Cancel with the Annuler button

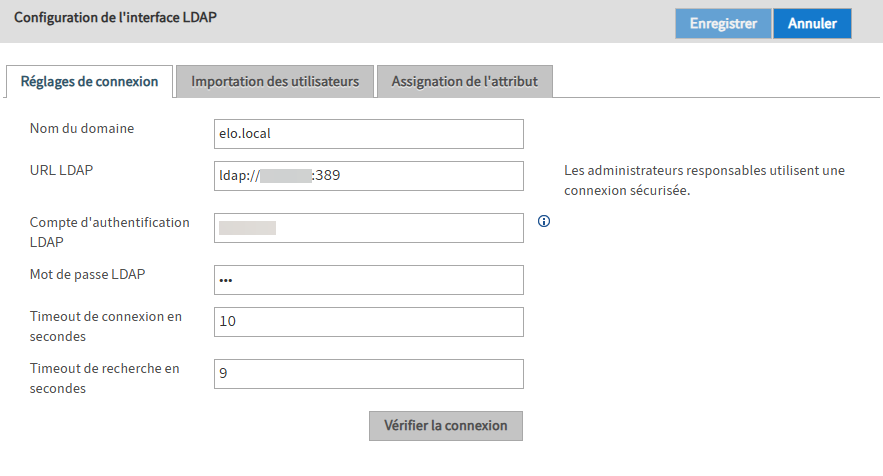coord(812,24)
